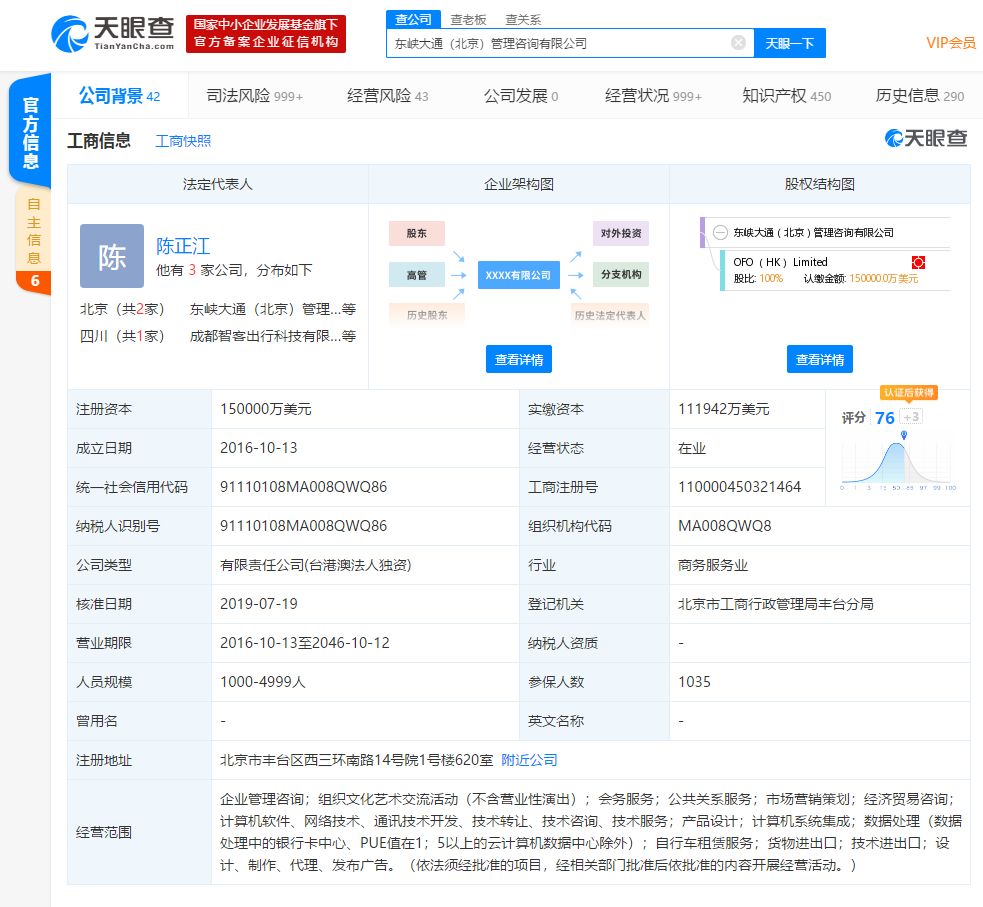Click the 陈 avatar tile
The width and height of the screenshot is (983, 907).
pos(112,256)
